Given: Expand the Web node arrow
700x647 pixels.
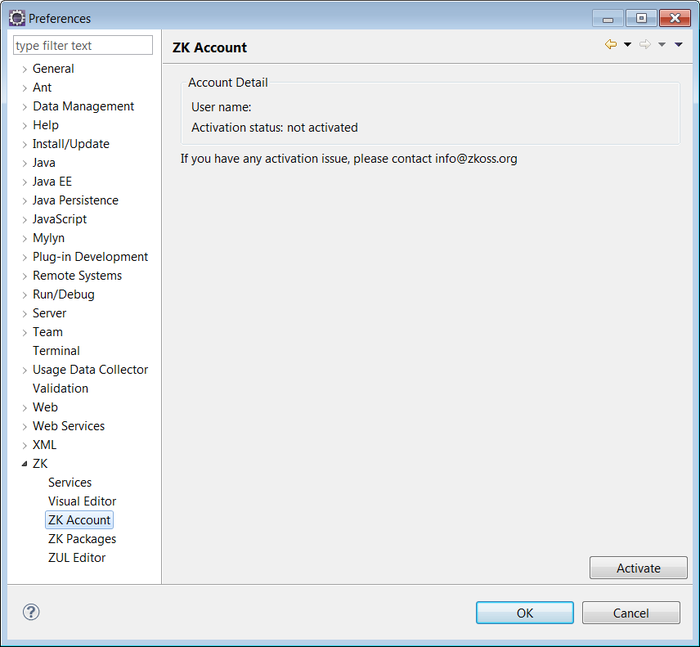Looking at the screenshot, I should (x=25, y=408).
